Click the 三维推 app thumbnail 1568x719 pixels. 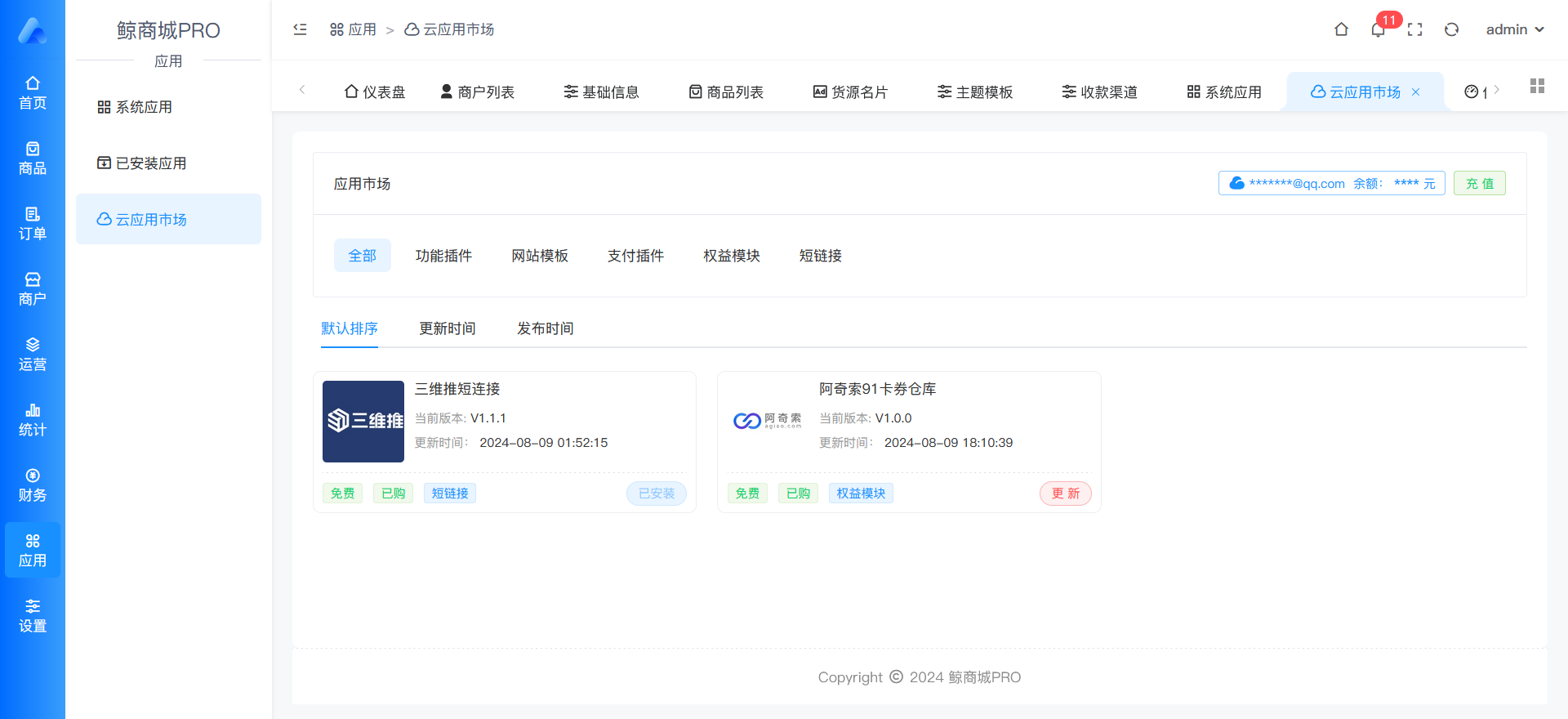point(363,422)
